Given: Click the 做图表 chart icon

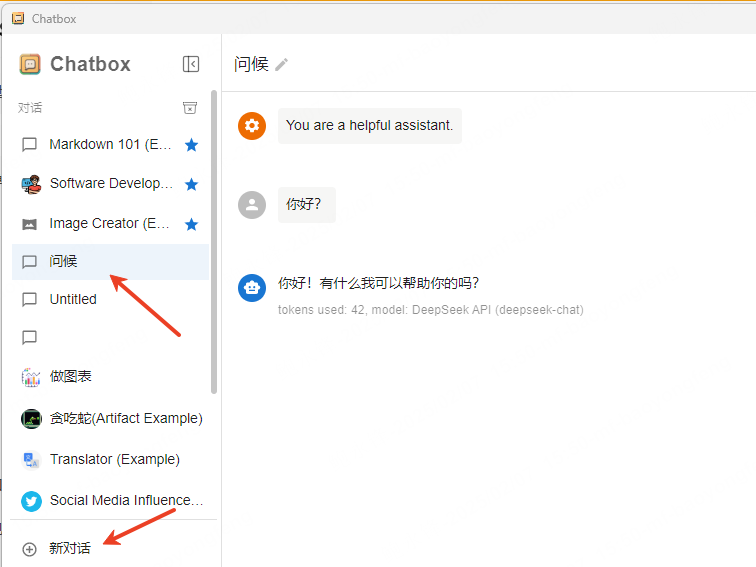Looking at the screenshot, I should coord(31,377).
